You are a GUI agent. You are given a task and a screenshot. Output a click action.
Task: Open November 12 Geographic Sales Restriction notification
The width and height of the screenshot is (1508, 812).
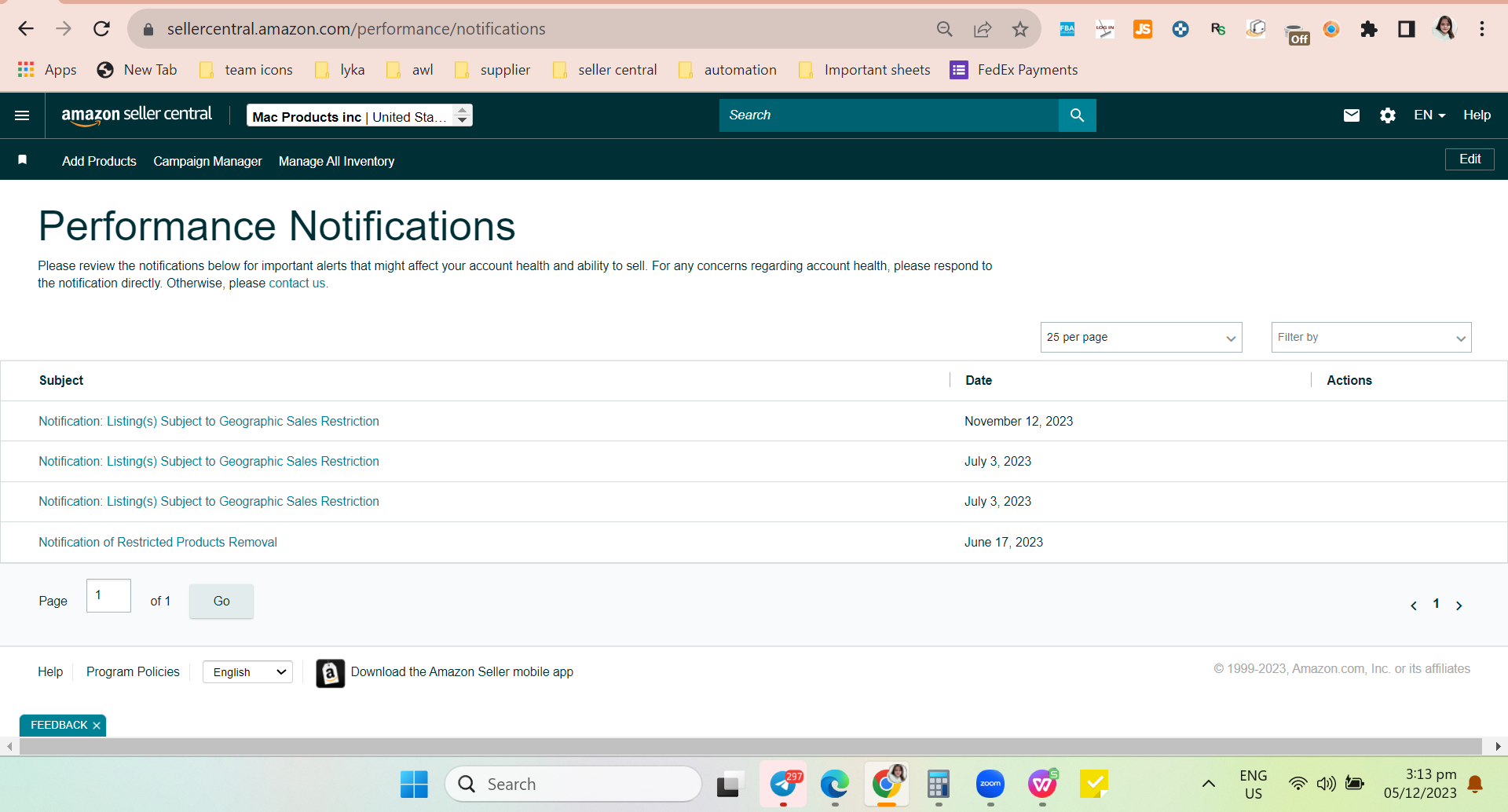point(209,422)
